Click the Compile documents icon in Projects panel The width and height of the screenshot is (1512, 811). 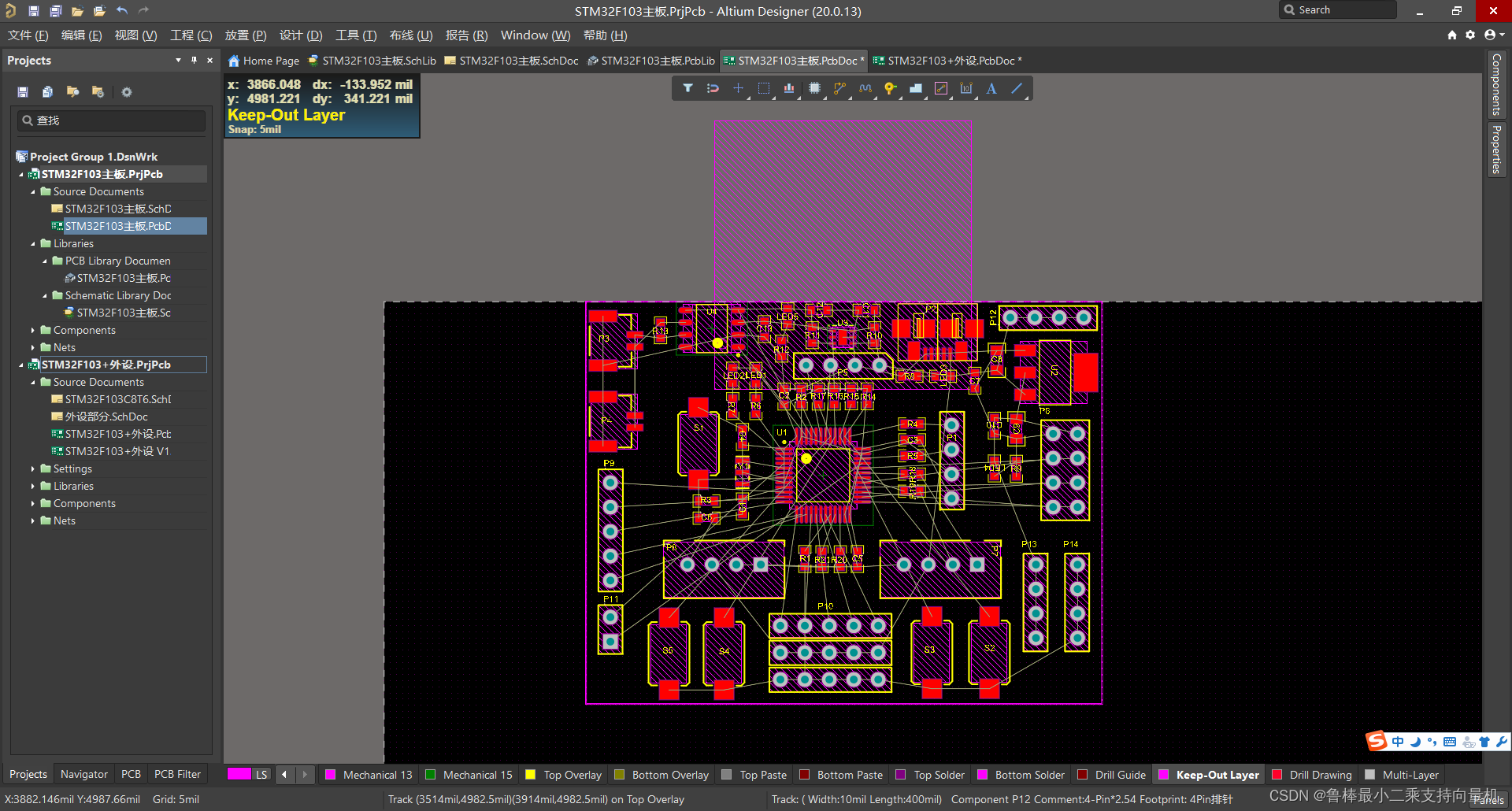click(47, 92)
